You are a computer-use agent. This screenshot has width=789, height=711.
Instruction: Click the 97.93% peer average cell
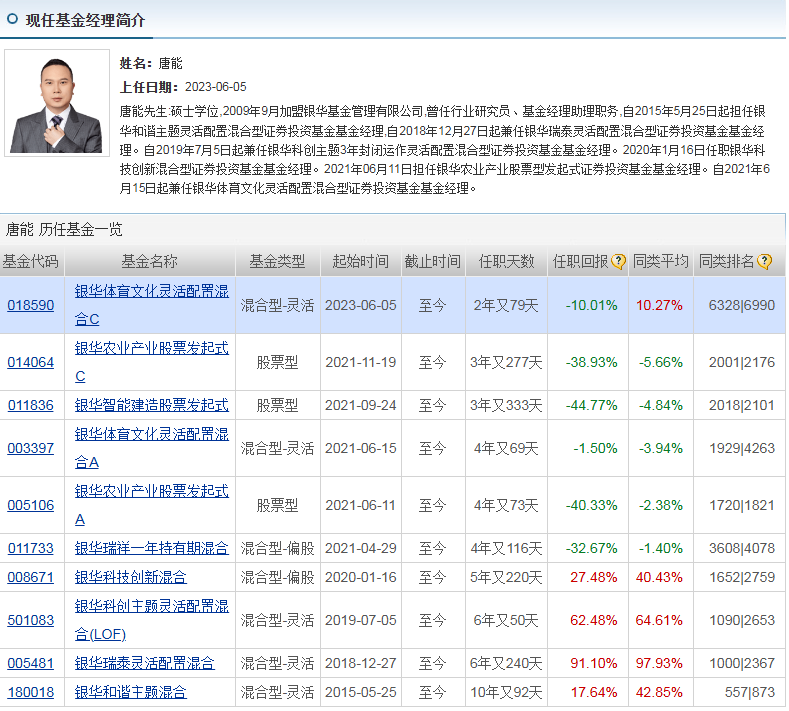pyautogui.click(x=659, y=663)
